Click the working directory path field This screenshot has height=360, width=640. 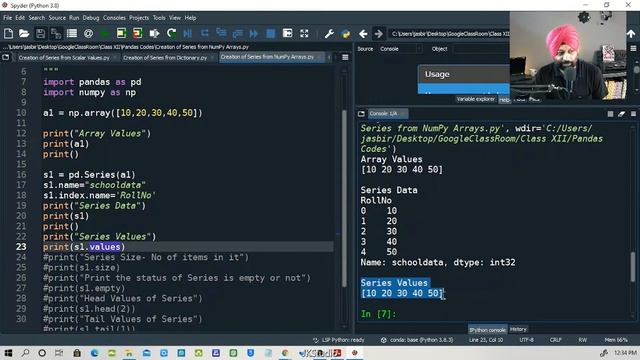click(450, 33)
